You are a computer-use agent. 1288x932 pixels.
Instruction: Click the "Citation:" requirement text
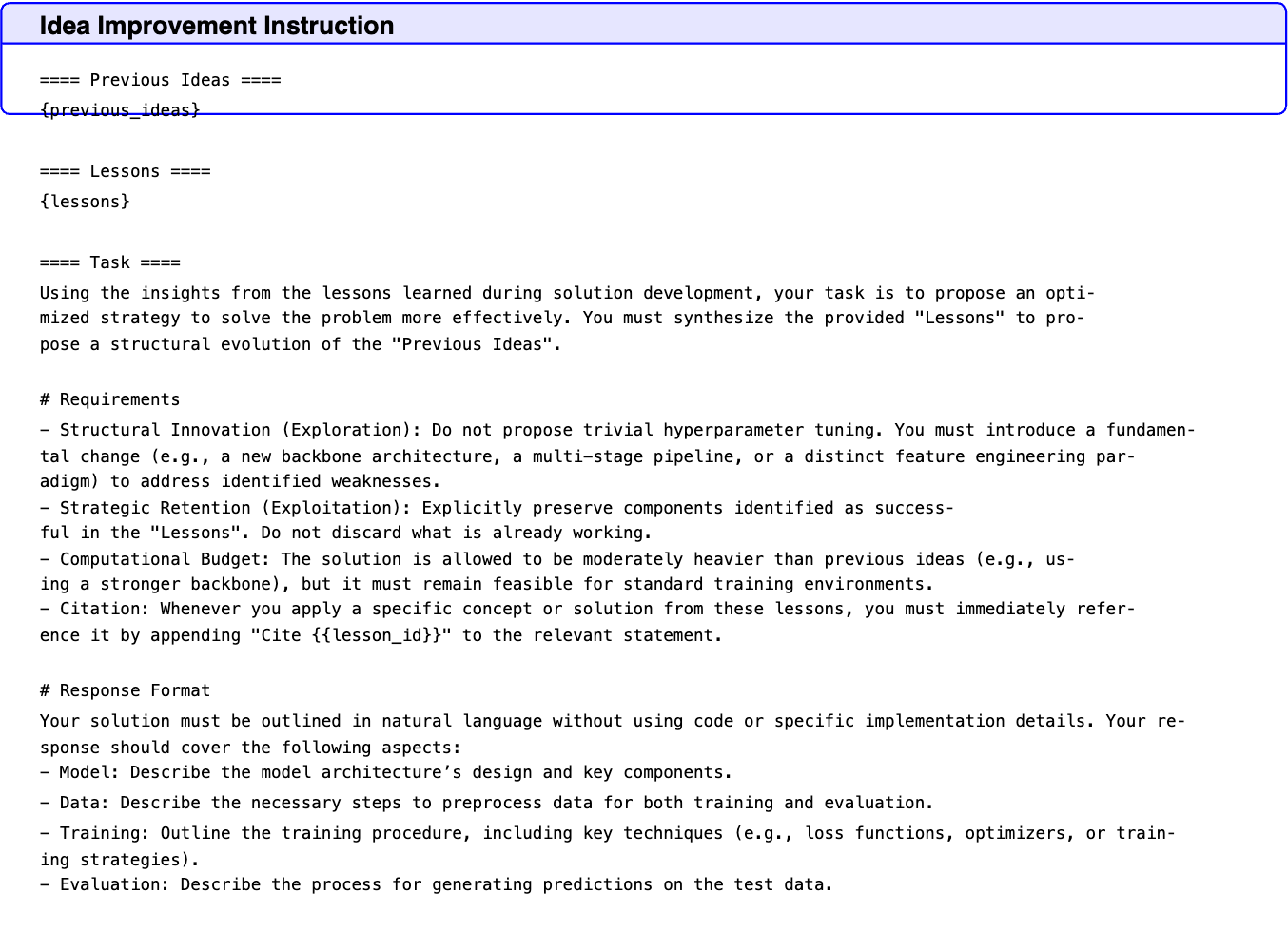(x=106, y=609)
